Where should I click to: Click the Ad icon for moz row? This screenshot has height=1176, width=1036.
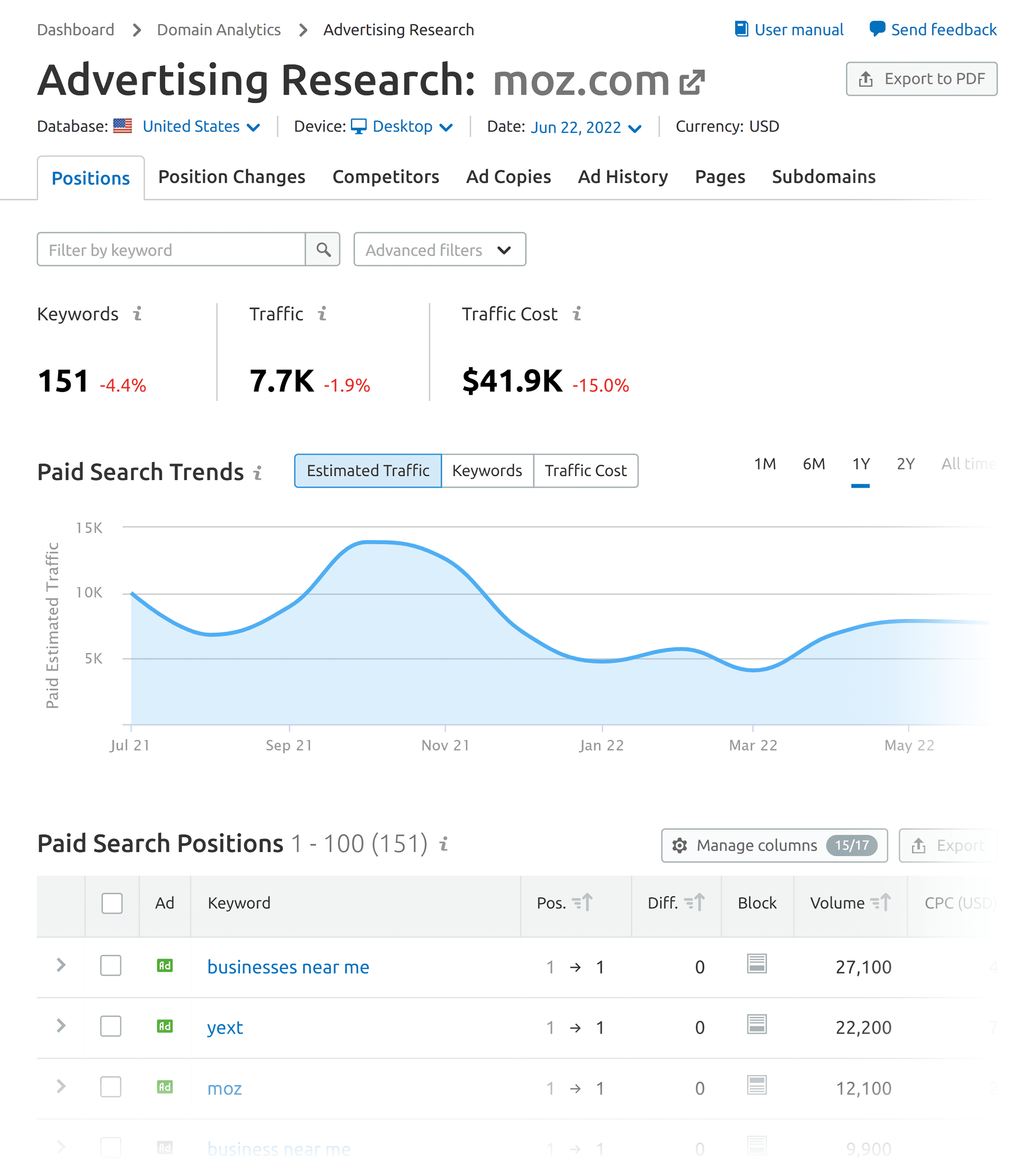click(x=165, y=1087)
